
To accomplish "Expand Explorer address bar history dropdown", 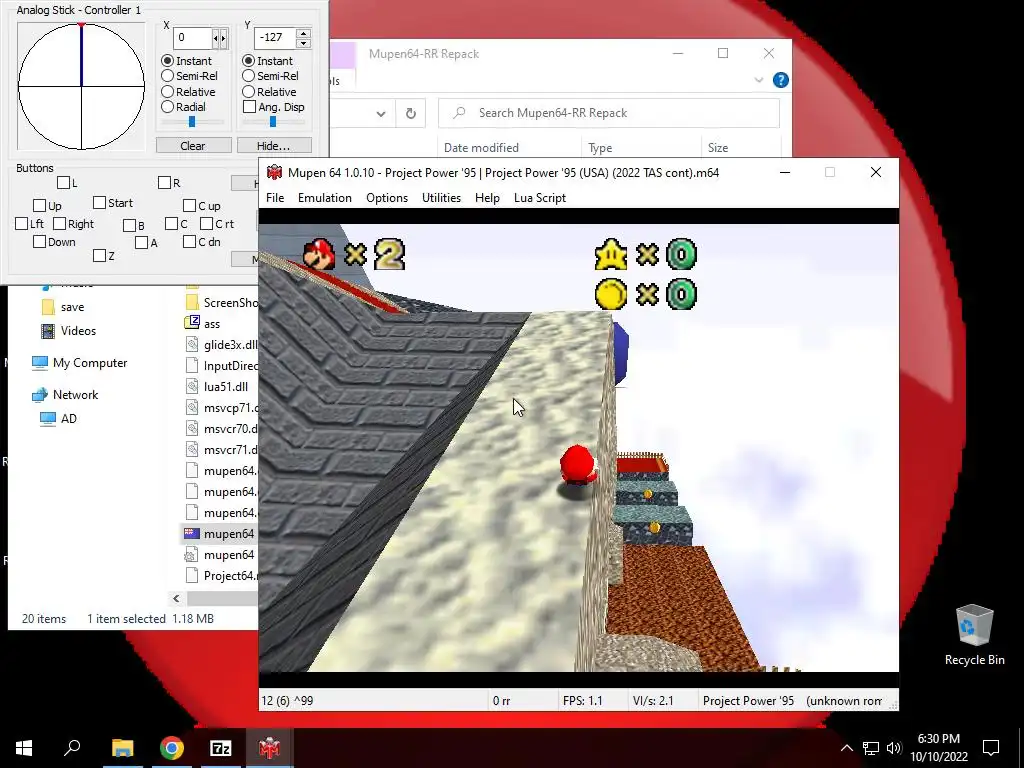I will 381,114.
